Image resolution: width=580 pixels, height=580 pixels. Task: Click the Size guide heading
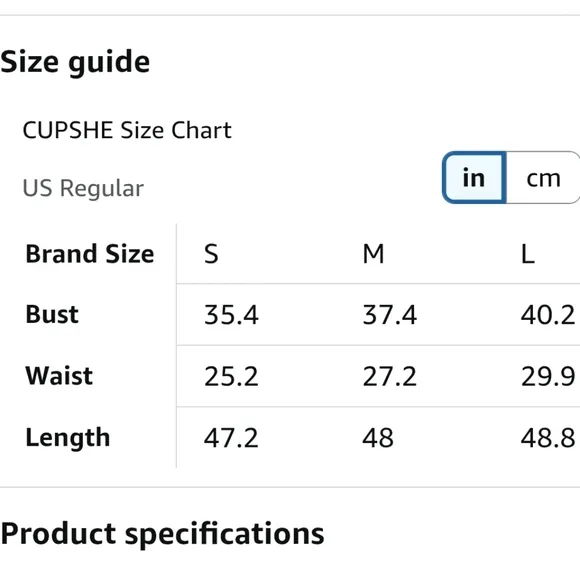(75, 63)
